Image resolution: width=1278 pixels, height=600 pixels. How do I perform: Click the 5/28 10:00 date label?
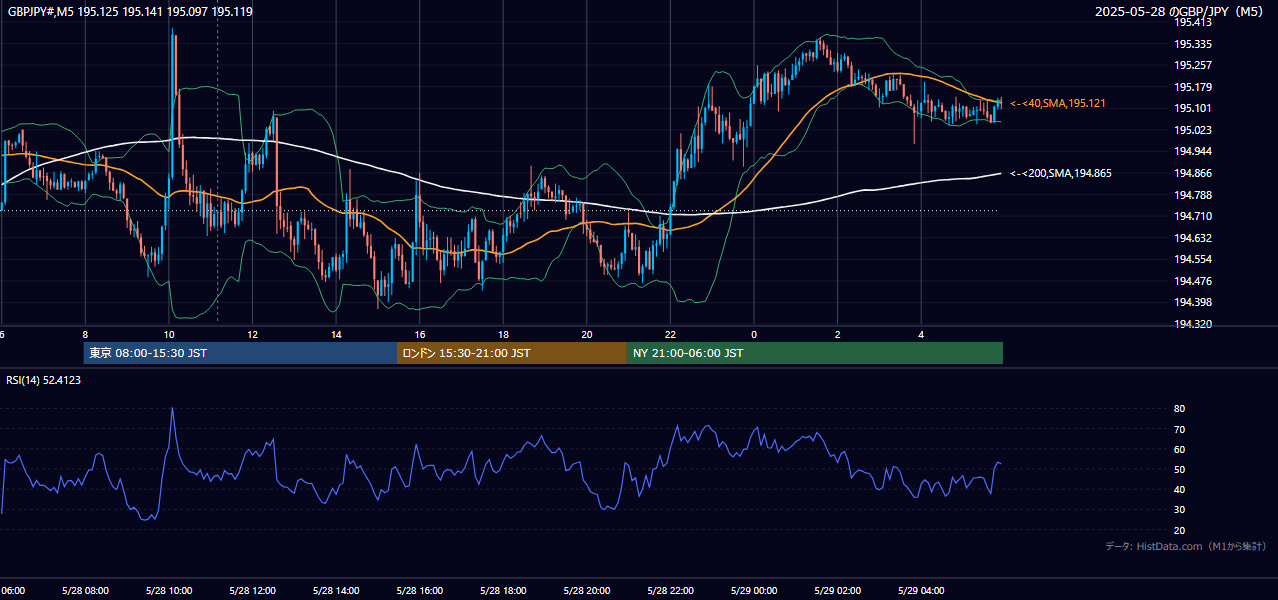point(169,591)
